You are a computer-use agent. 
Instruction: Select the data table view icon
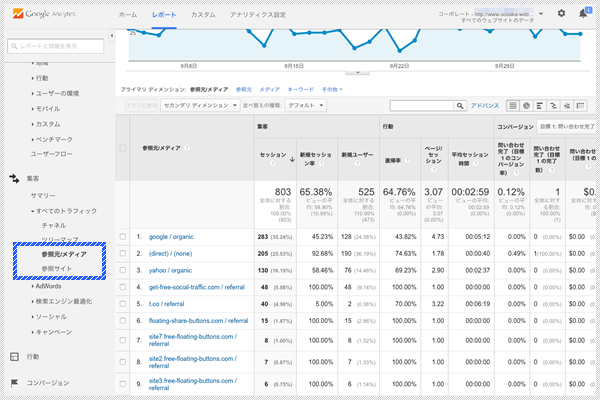pyautogui.click(x=513, y=106)
